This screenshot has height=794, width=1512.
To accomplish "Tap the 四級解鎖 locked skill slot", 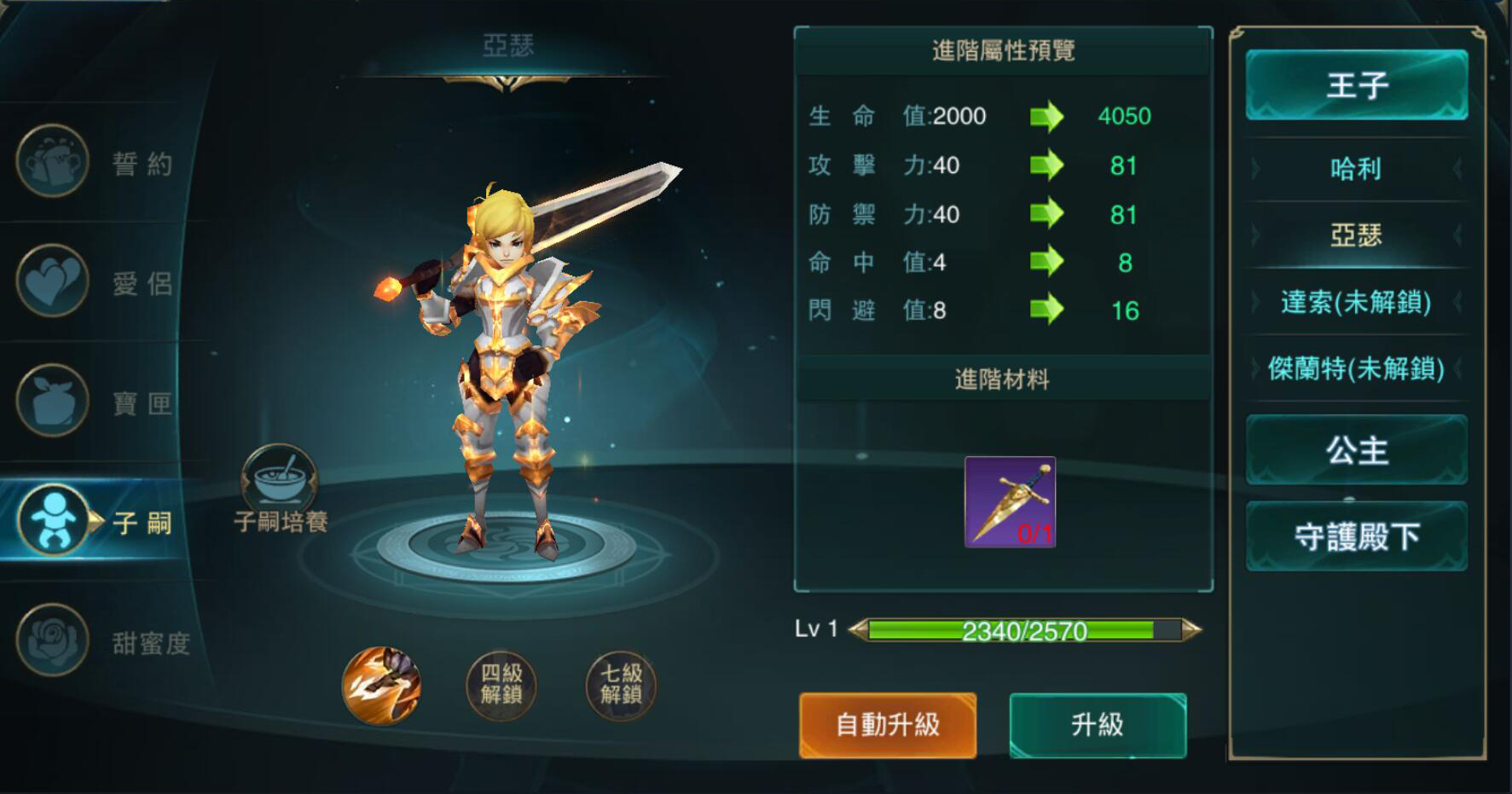I will tap(501, 686).
